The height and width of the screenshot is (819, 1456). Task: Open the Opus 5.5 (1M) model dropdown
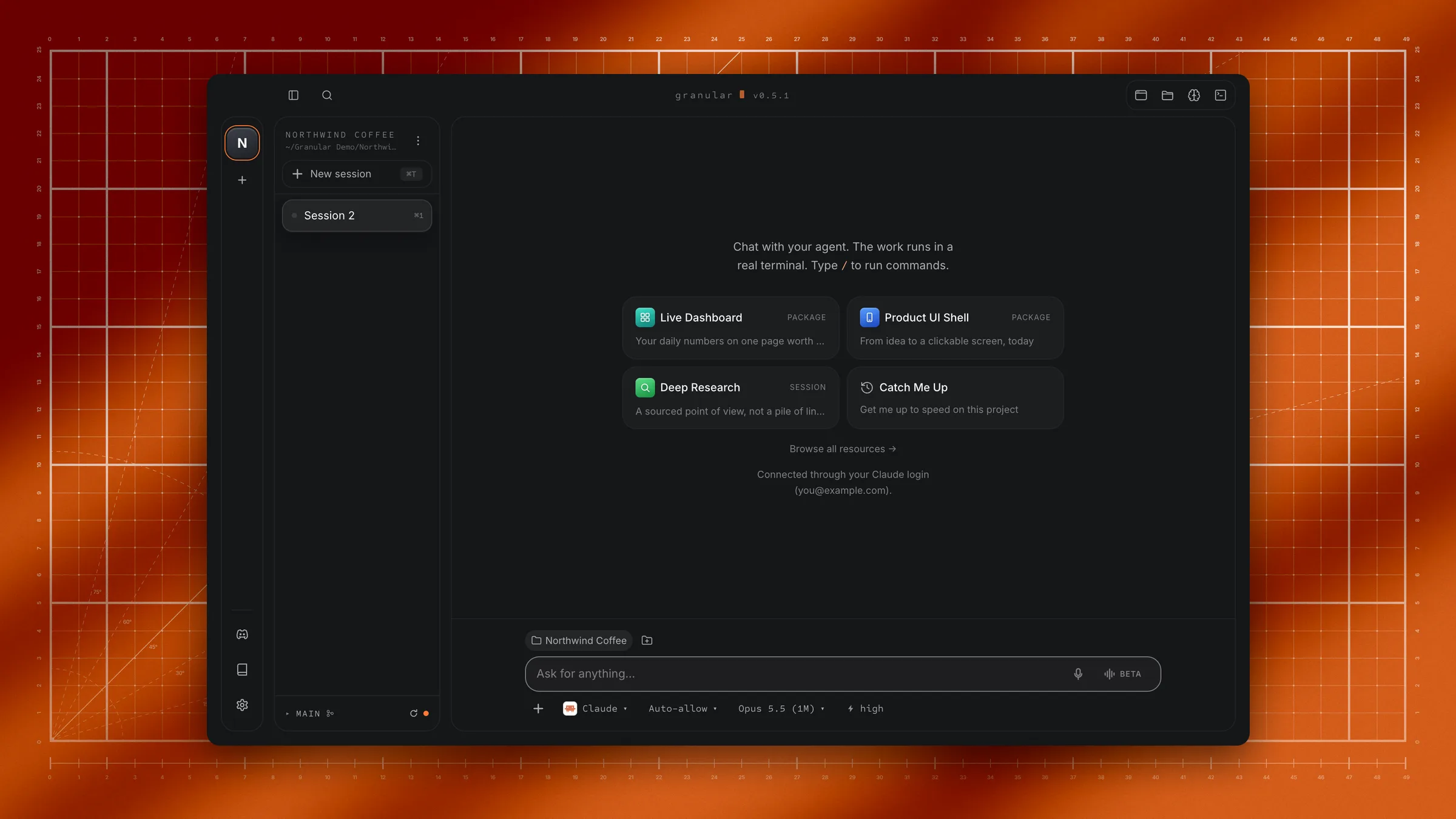tap(781, 709)
